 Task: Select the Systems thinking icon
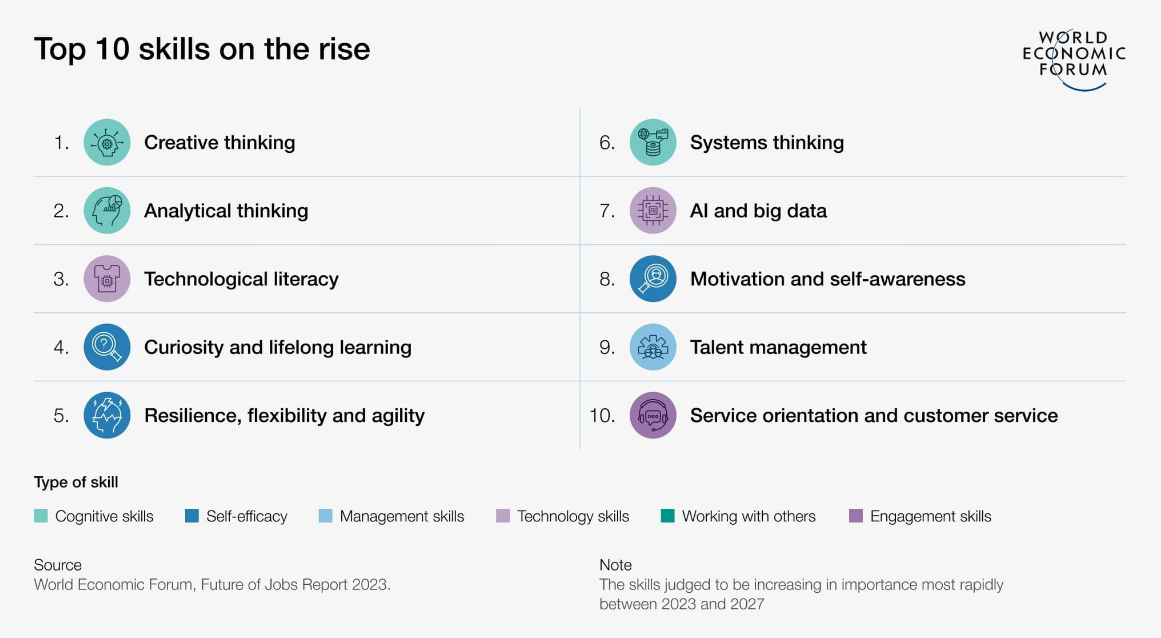click(653, 142)
